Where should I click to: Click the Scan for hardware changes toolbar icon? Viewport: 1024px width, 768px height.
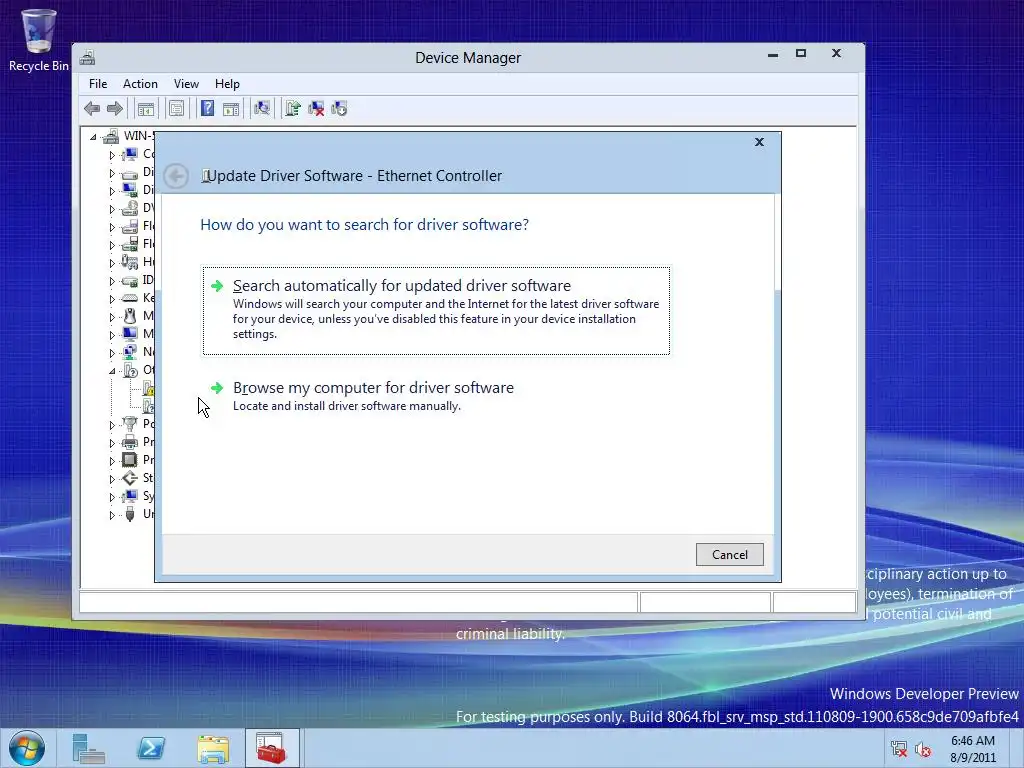262,108
